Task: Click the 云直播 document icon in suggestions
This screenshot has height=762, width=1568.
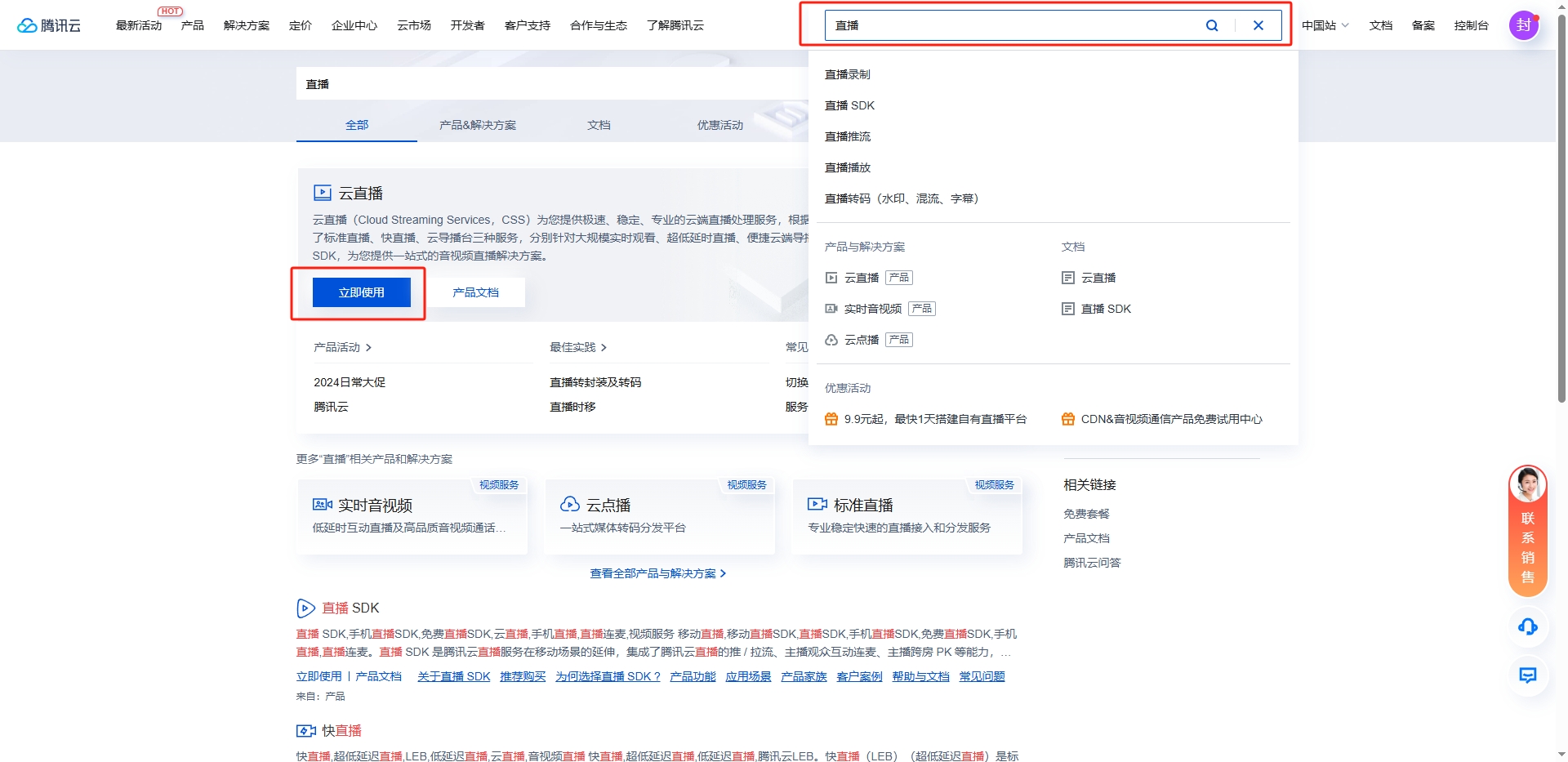Action: pos(1068,278)
